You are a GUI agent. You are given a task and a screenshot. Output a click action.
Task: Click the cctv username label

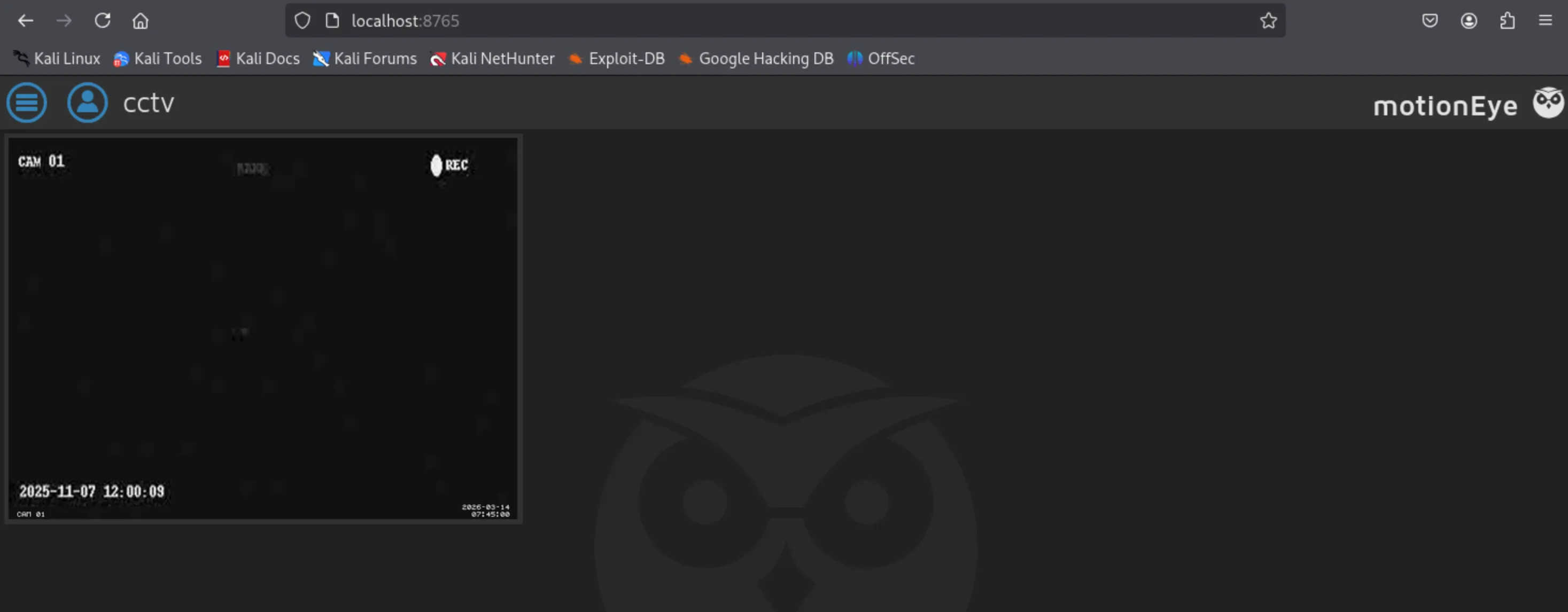pos(149,103)
